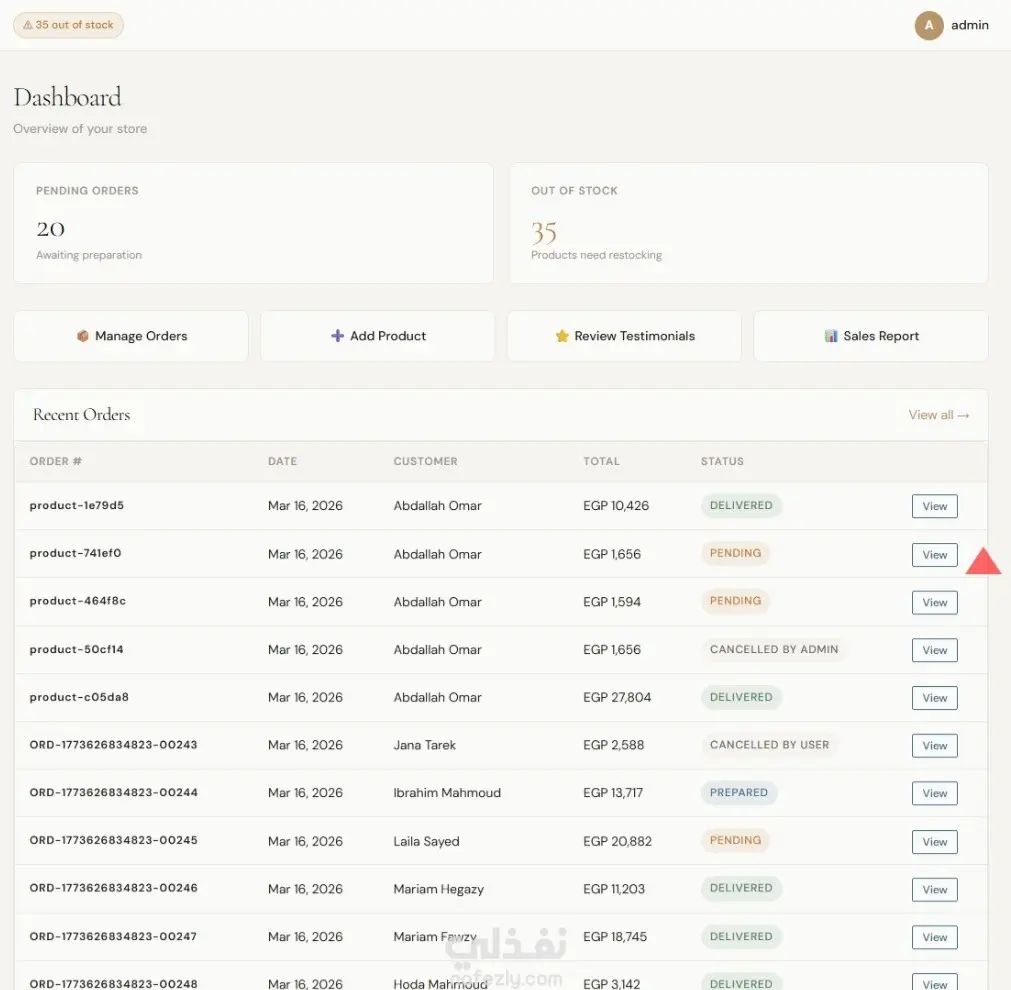Open the Manage Orders shortcut
Viewport: 1011px width, 990px height.
pyautogui.click(x=131, y=336)
